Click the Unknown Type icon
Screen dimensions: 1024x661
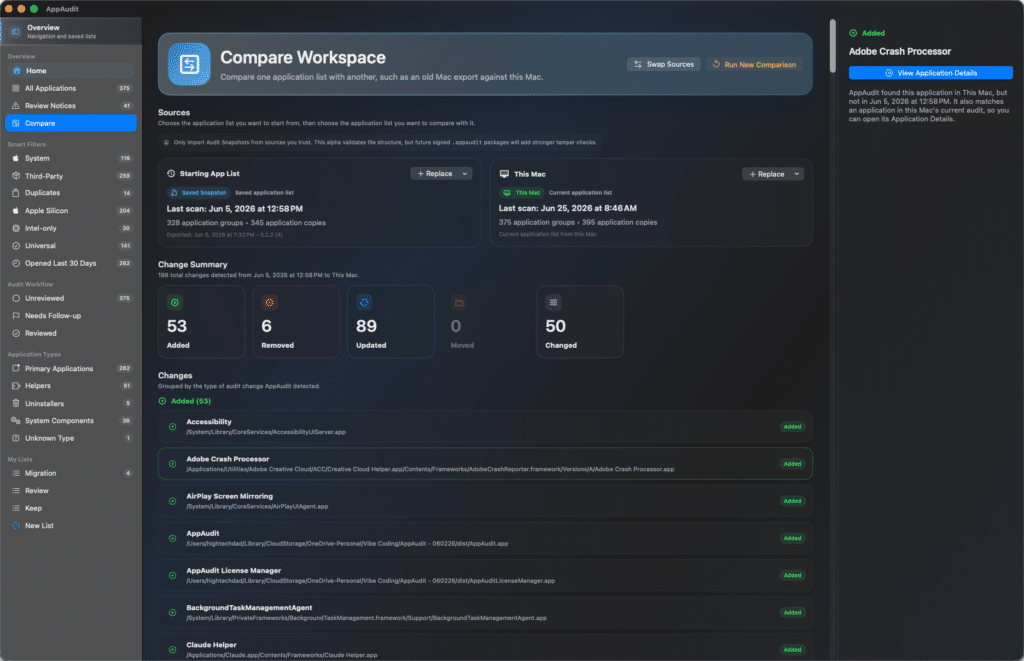pyautogui.click(x=16, y=438)
